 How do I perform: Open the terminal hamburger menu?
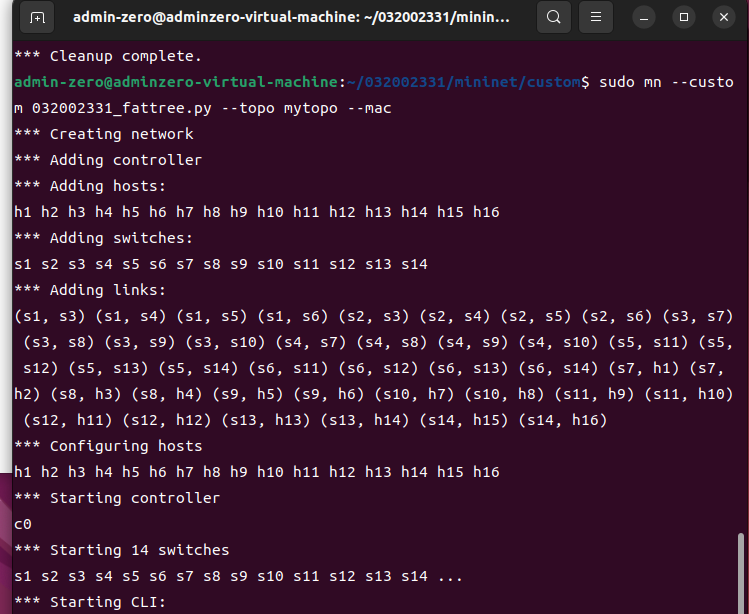596,17
